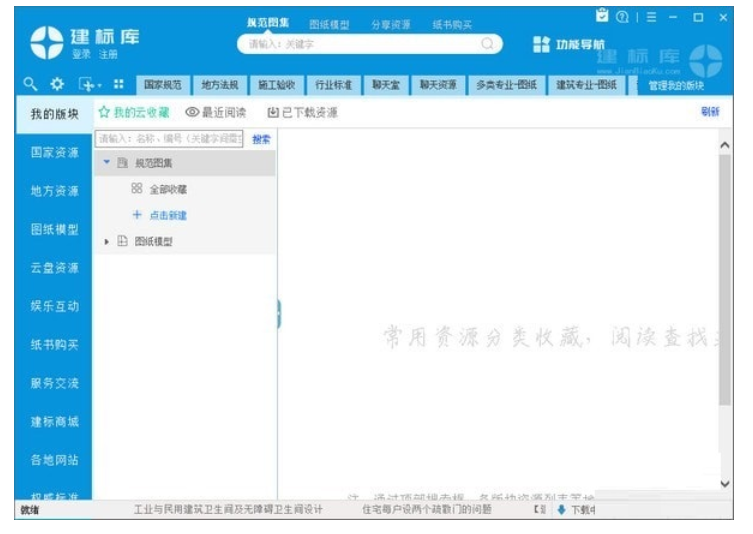The image size is (753, 534).
Task: Select 娱乐互动 in the left sidebar
Action: click(x=54, y=306)
